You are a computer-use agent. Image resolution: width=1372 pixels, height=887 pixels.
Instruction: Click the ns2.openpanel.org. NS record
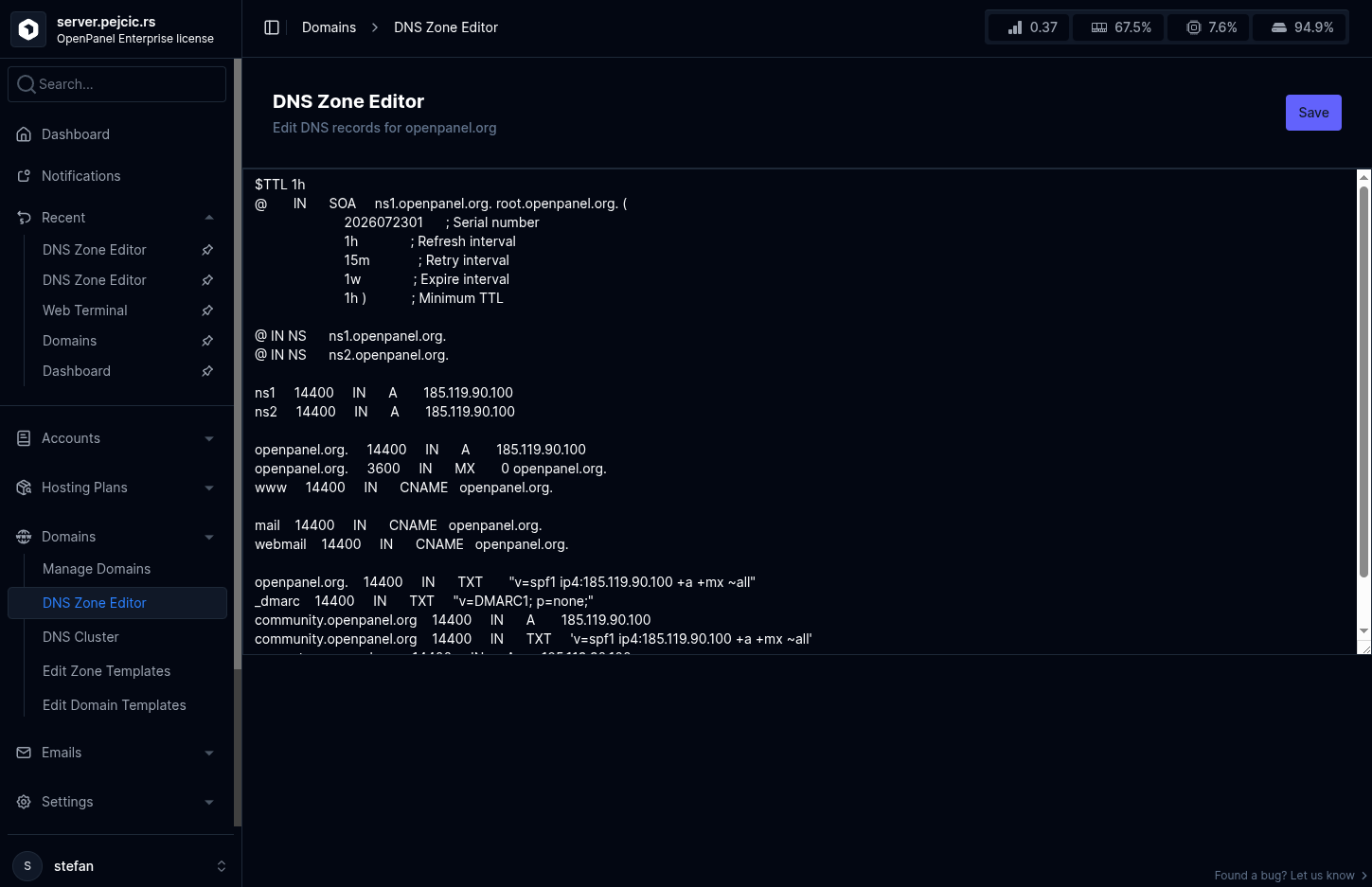point(351,355)
